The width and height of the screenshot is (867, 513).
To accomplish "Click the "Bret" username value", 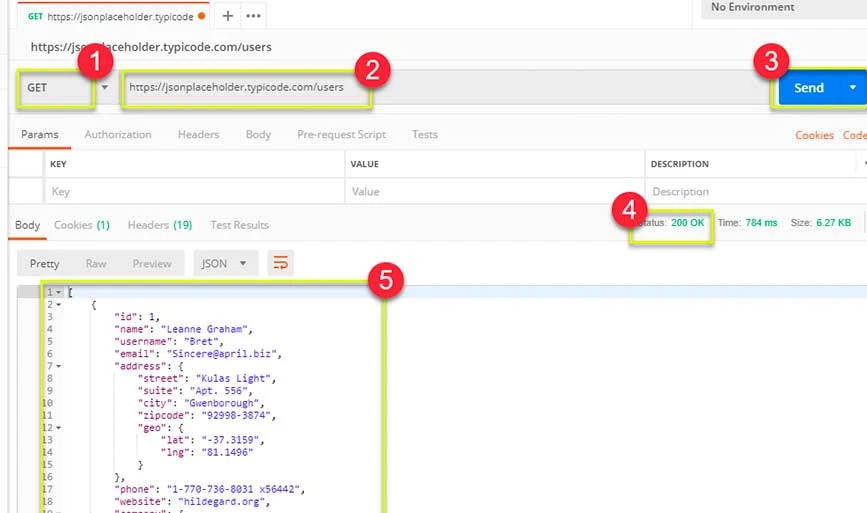I will [201, 341].
